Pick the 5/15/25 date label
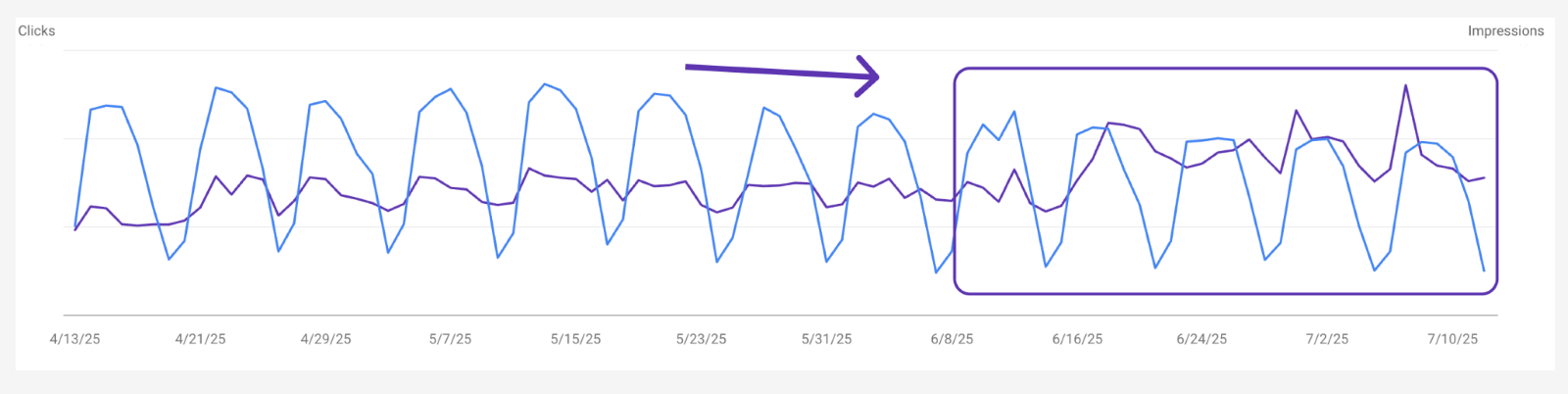The image size is (1568, 394). 575,339
